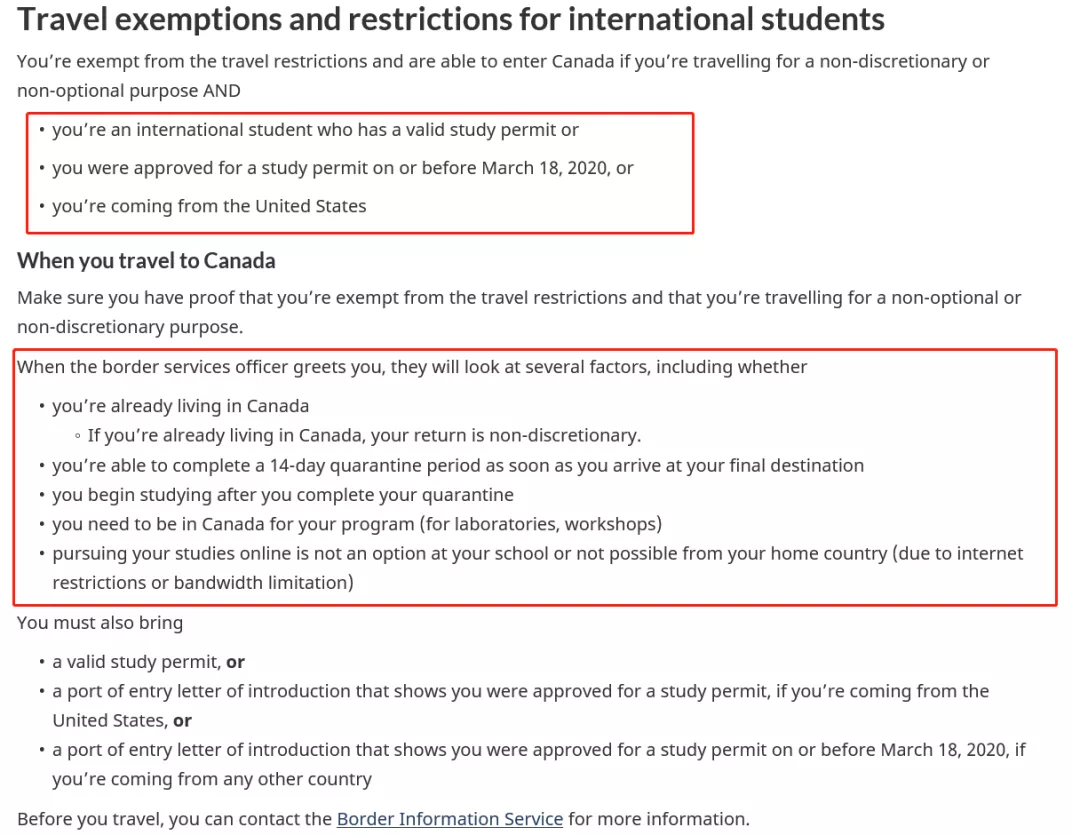
Task: Click the "Before you travel" sentence text
Action: pos(384,818)
